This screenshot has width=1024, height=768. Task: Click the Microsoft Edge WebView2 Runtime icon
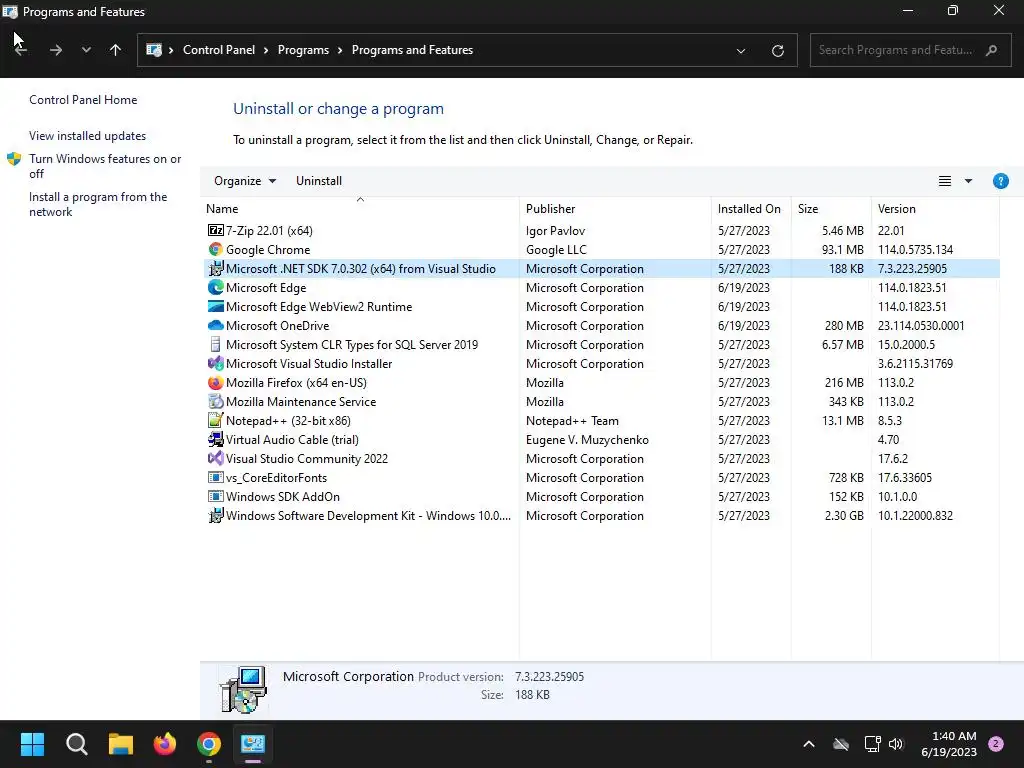(x=216, y=306)
